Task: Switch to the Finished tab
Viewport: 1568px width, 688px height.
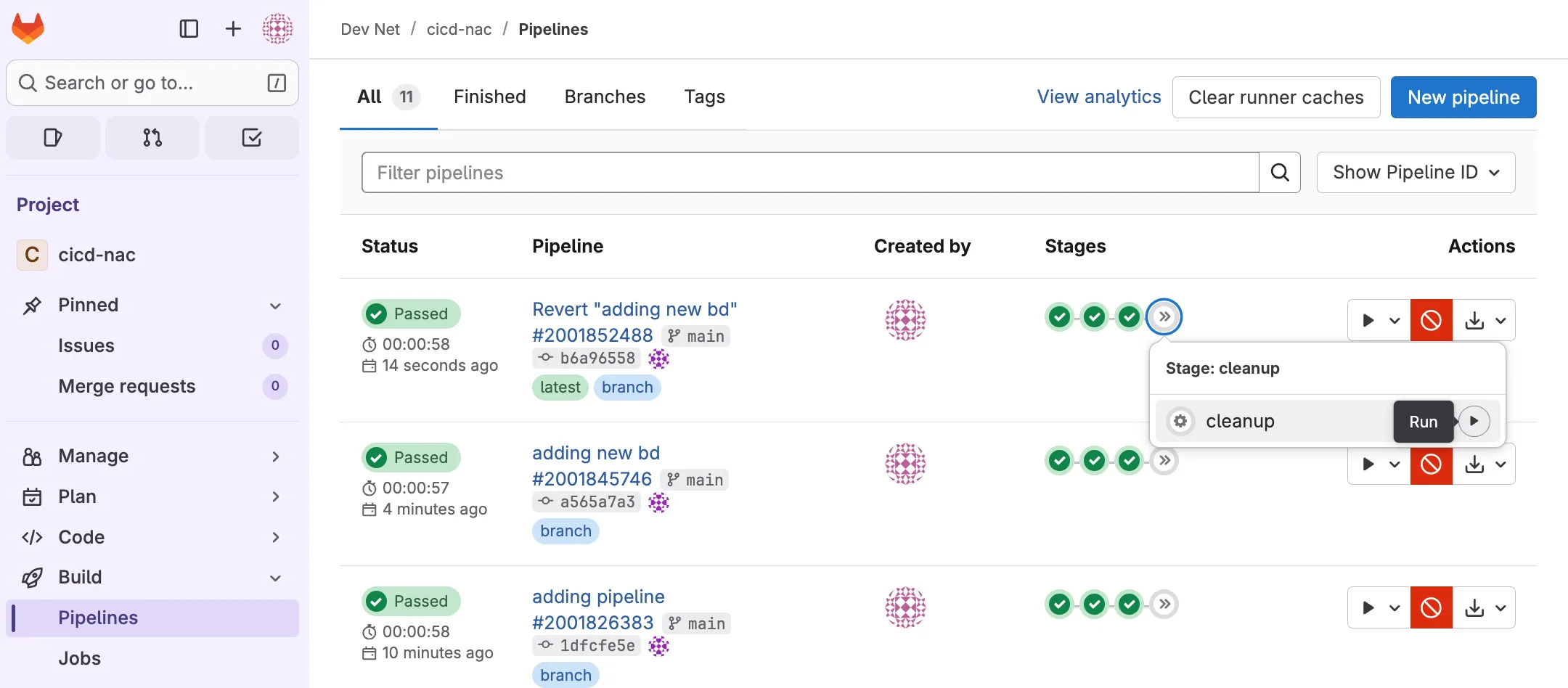Action: coord(489,97)
